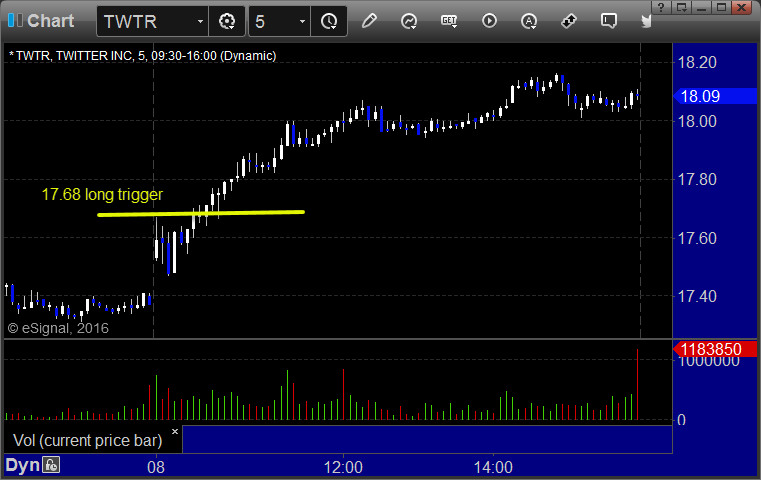Viewport: 761px width, 480px height.
Task: Minimize the Chart window
Action: tap(701, 7)
